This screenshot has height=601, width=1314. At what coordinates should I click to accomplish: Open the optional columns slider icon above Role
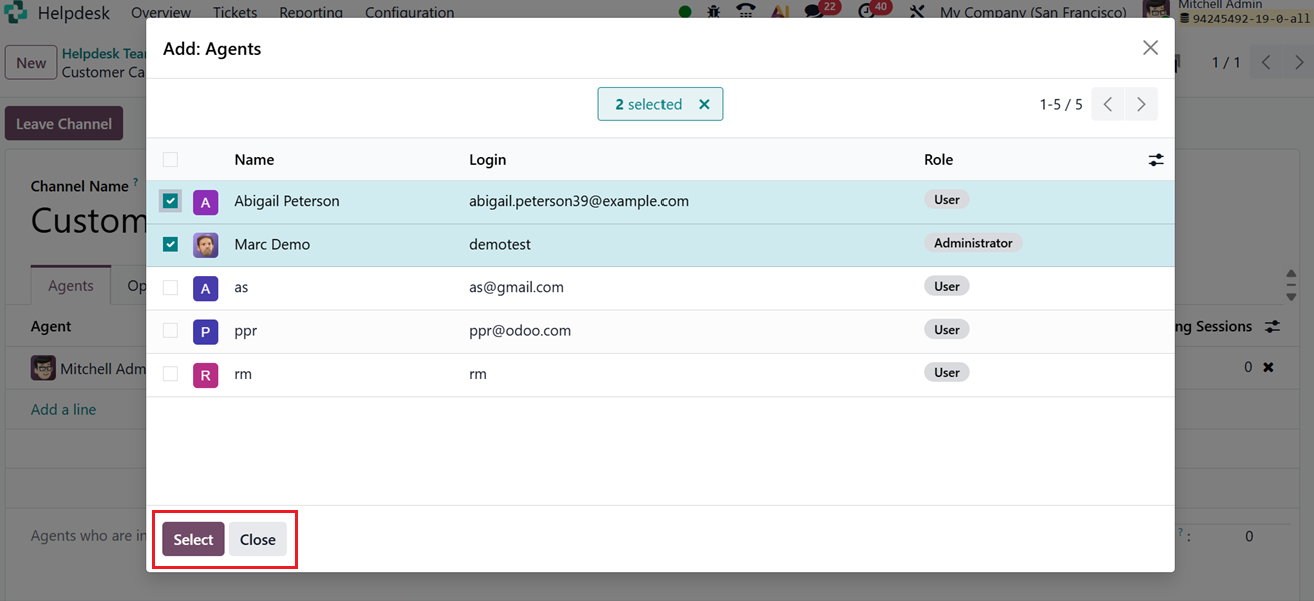click(x=1156, y=159)
